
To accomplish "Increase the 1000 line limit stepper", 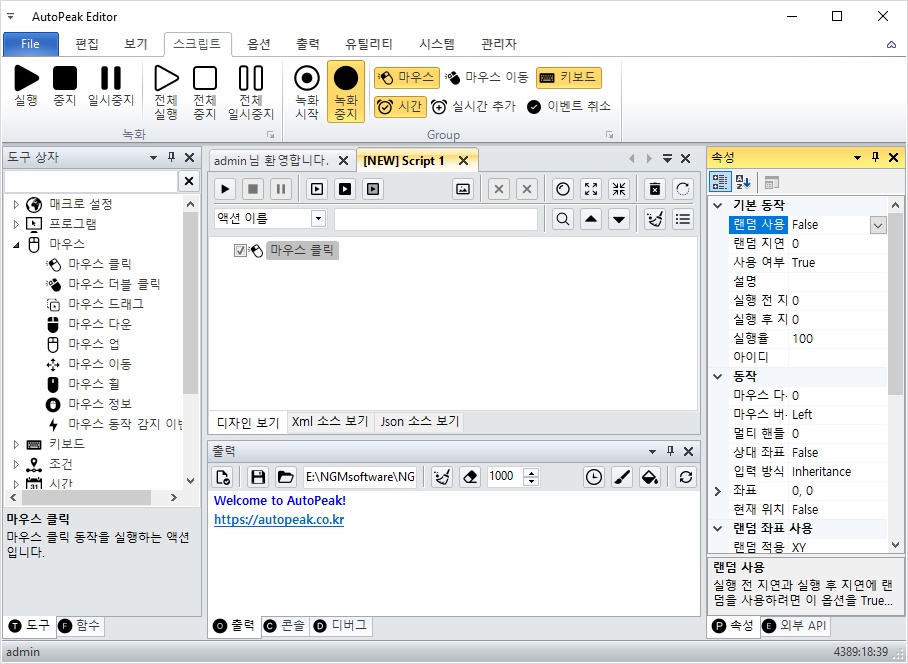I will click(x=531, y=472).
